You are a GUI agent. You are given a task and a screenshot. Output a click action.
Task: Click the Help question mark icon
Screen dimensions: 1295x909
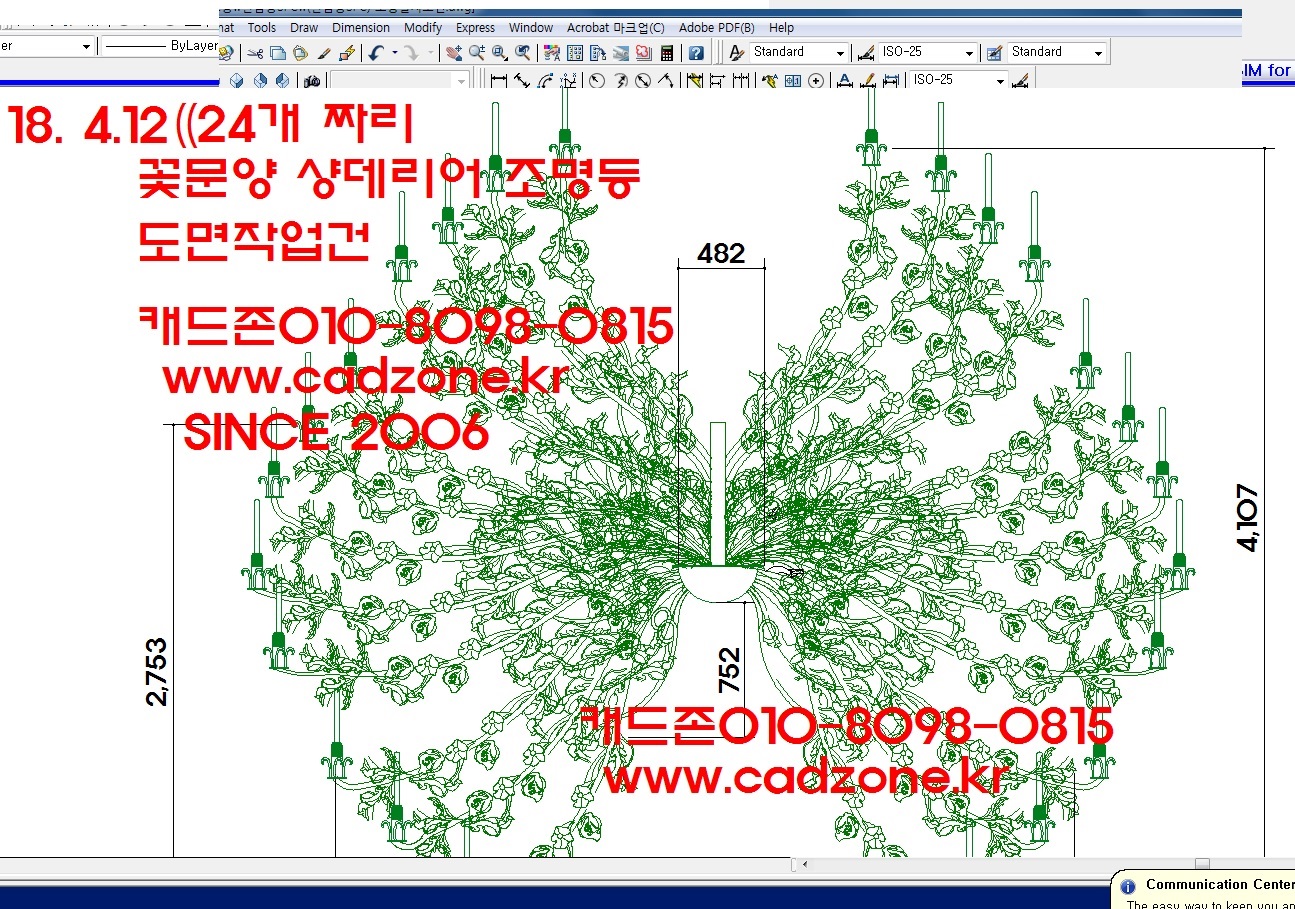coord(696,53)
